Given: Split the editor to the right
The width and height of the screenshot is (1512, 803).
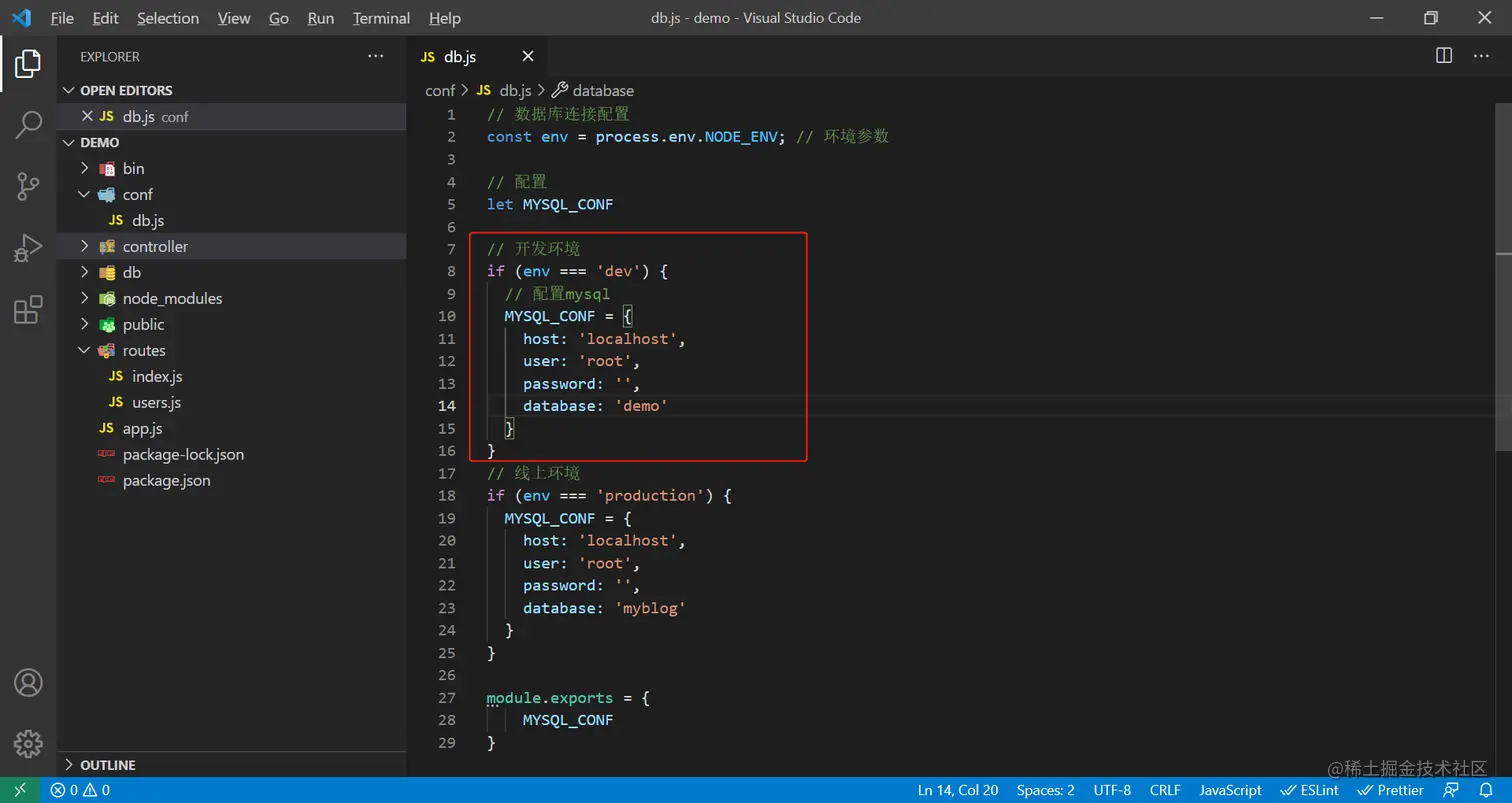Looking at the screenshot, I should [1444, 56].
